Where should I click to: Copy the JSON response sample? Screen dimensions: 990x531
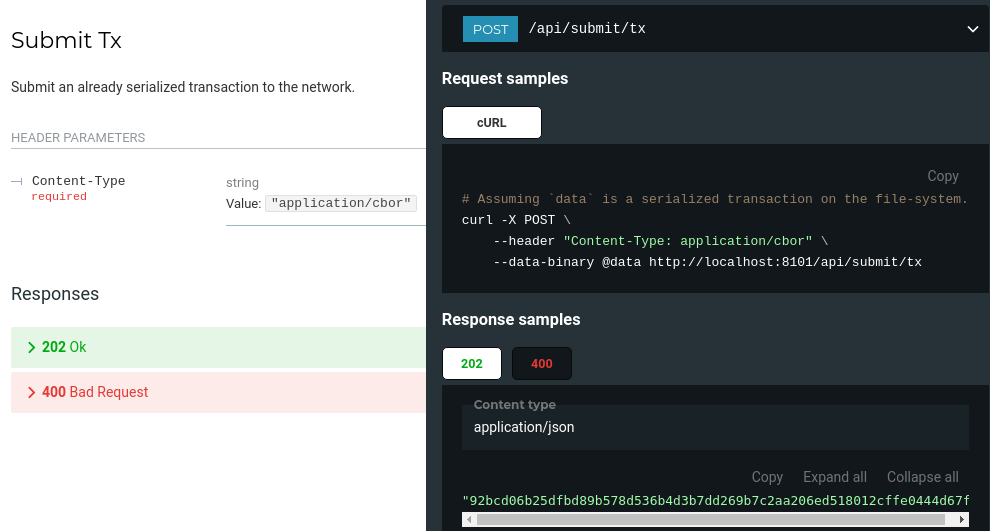(x=767, y=477)
